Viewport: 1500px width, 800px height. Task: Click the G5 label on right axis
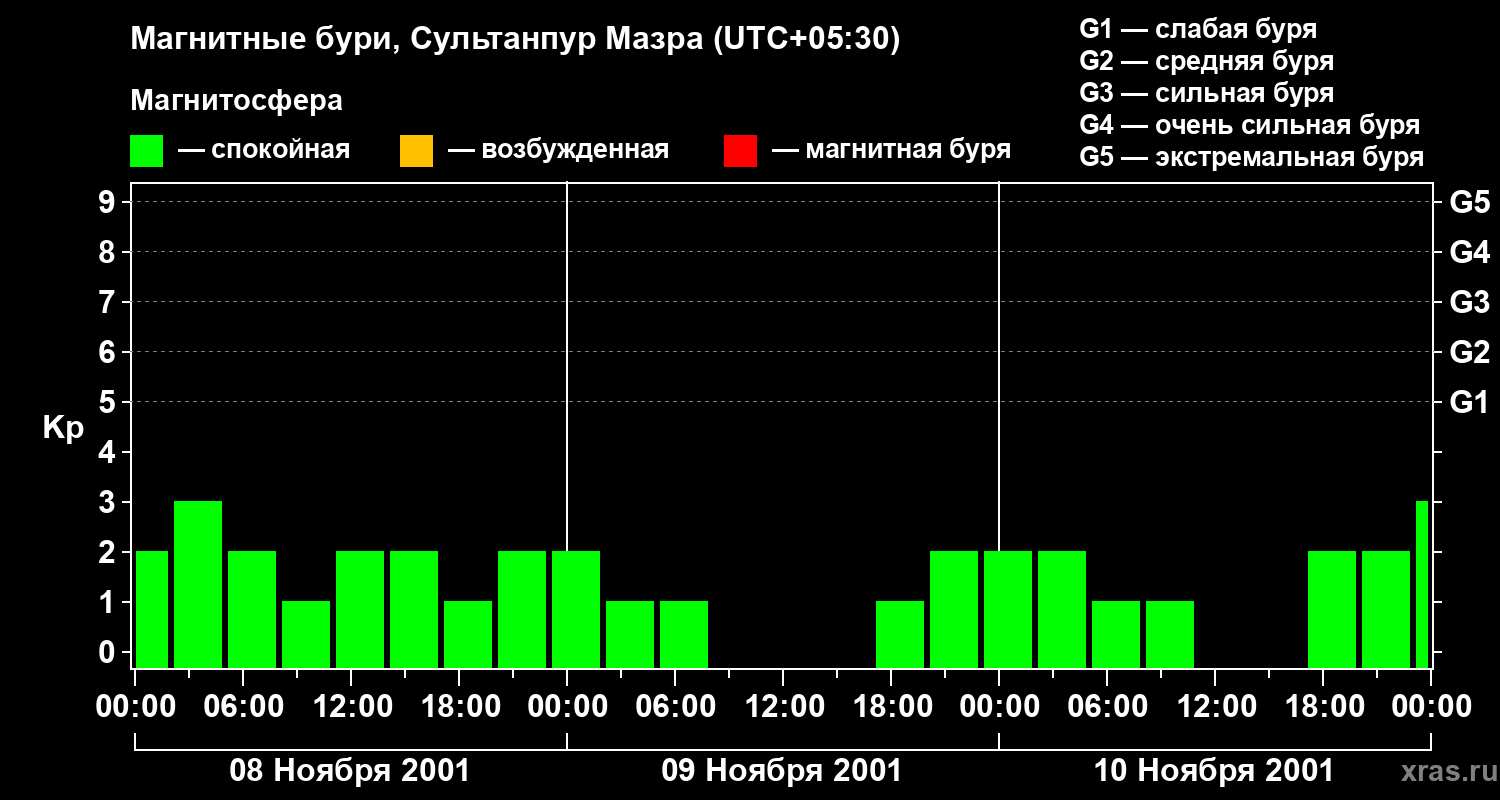pyautogui.click(x=1469, y=202)
